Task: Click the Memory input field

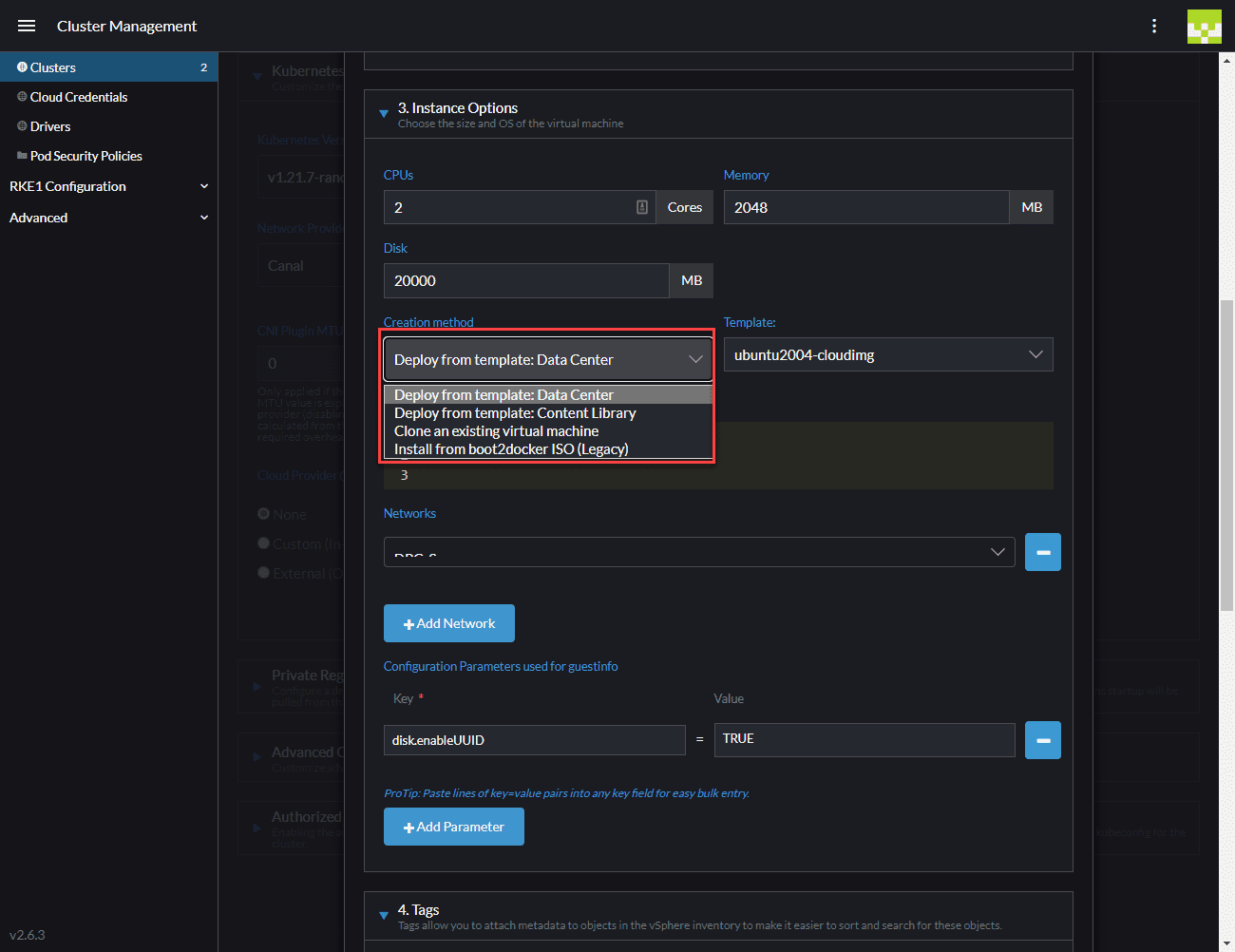Action: point(865,207)
